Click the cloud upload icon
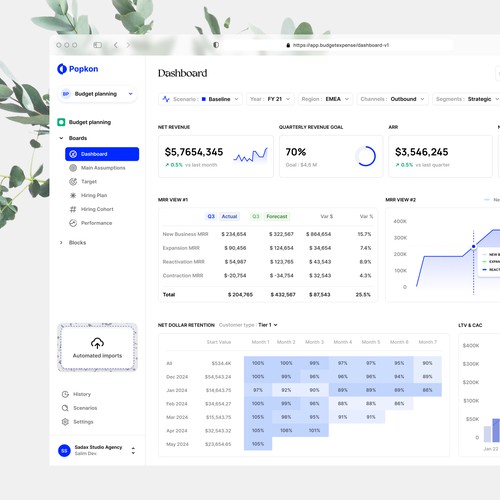The image size is (500, 500). click(x=97, y=343)
